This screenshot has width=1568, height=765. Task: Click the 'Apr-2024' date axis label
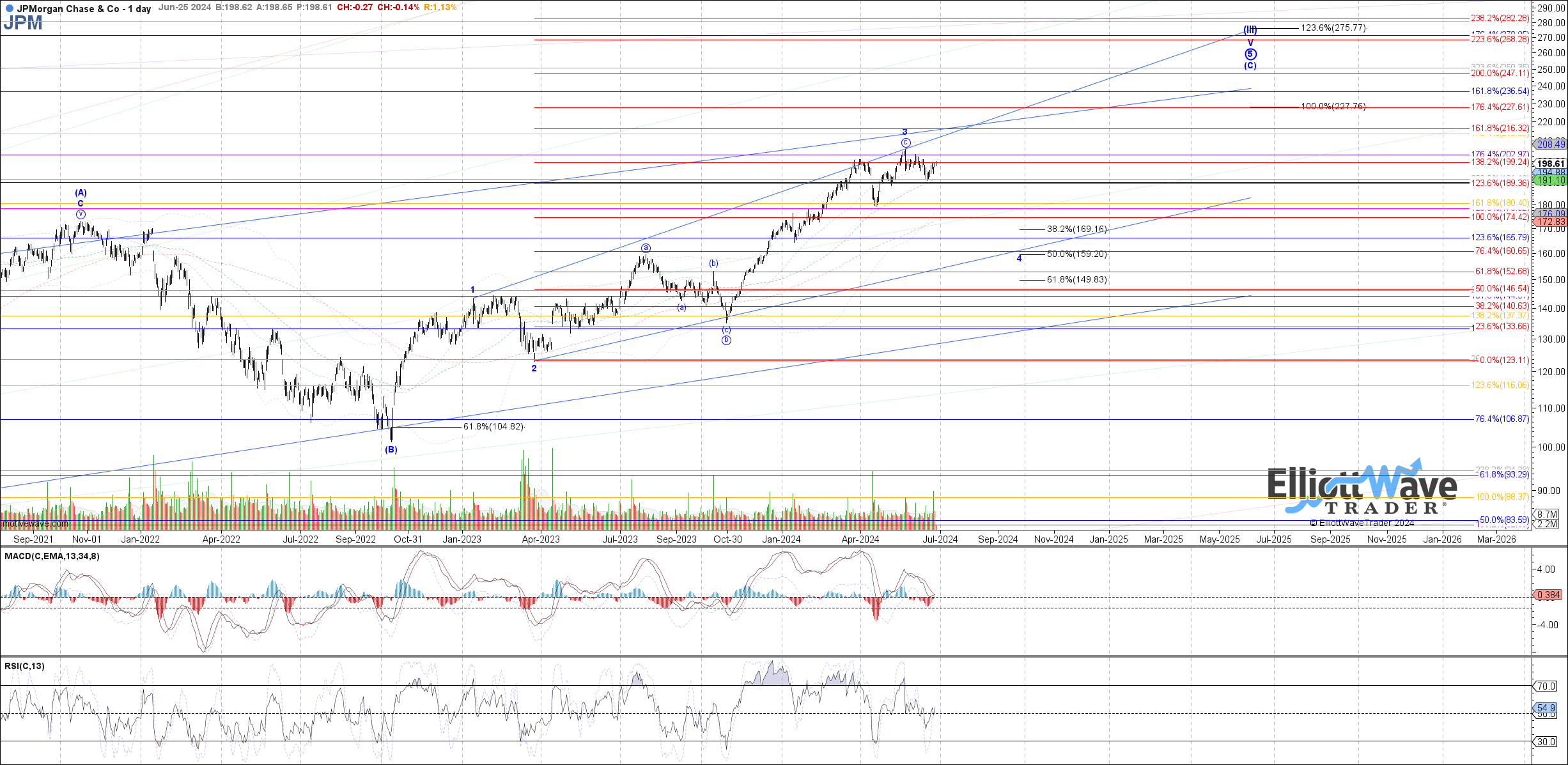[860, 539]
